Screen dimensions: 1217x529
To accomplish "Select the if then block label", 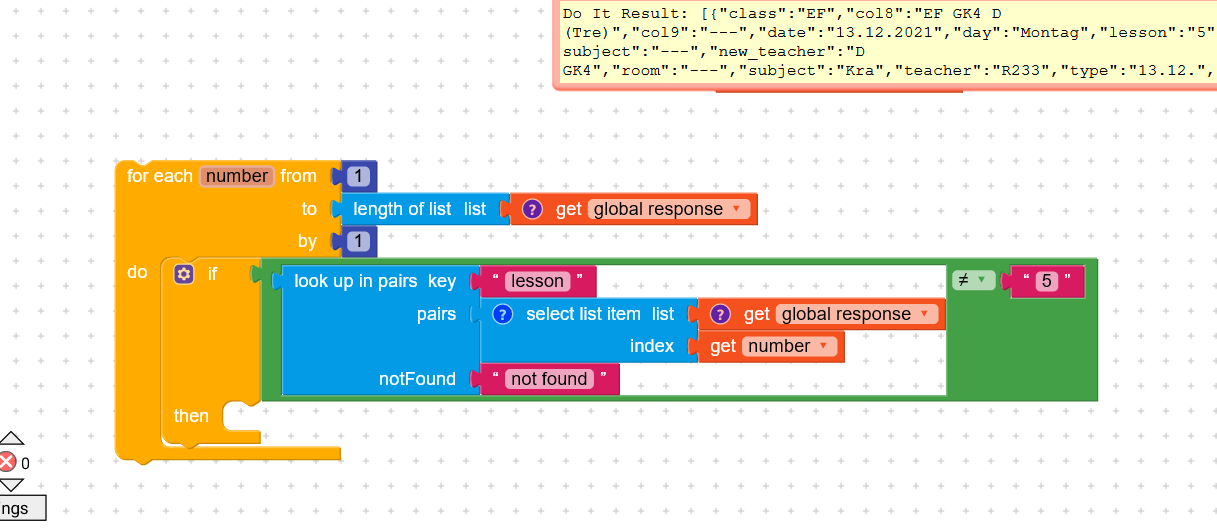I will [x=212, y=273].
